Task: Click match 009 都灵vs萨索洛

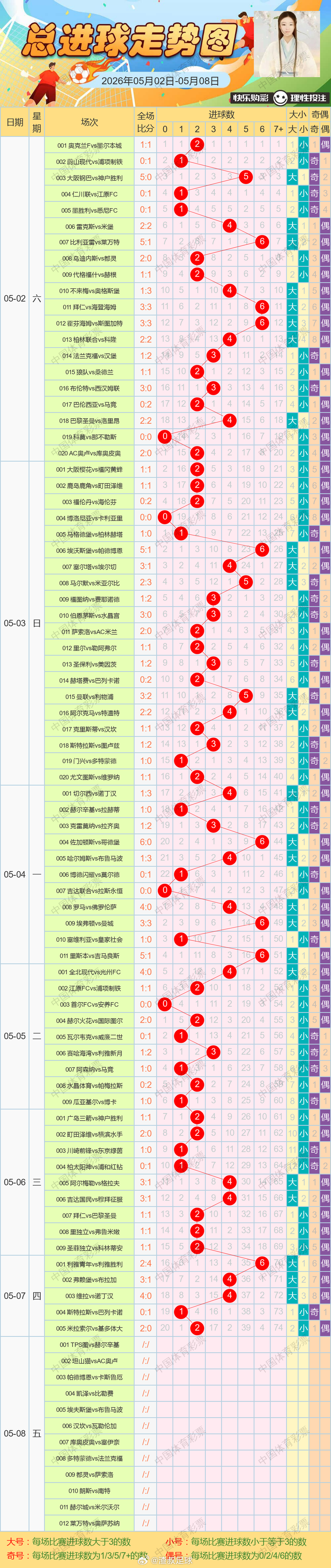Action: coord(89,1474)
